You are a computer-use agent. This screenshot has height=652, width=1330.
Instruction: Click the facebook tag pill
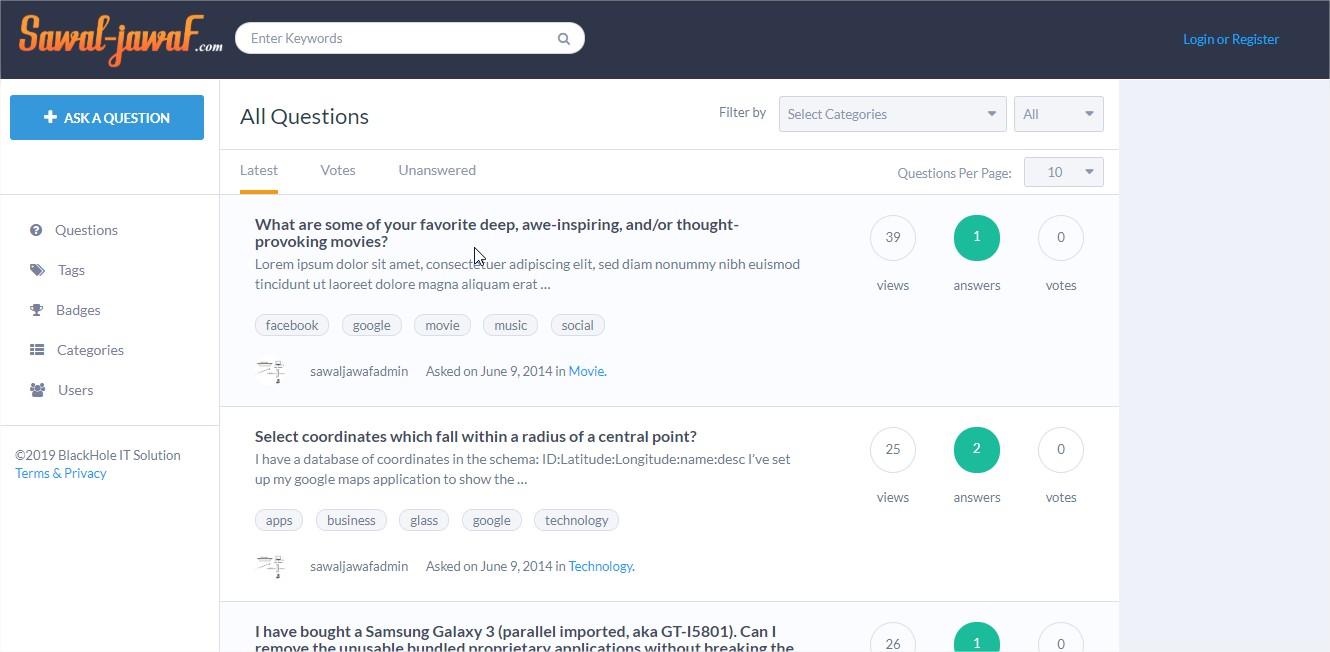point(292,325)
